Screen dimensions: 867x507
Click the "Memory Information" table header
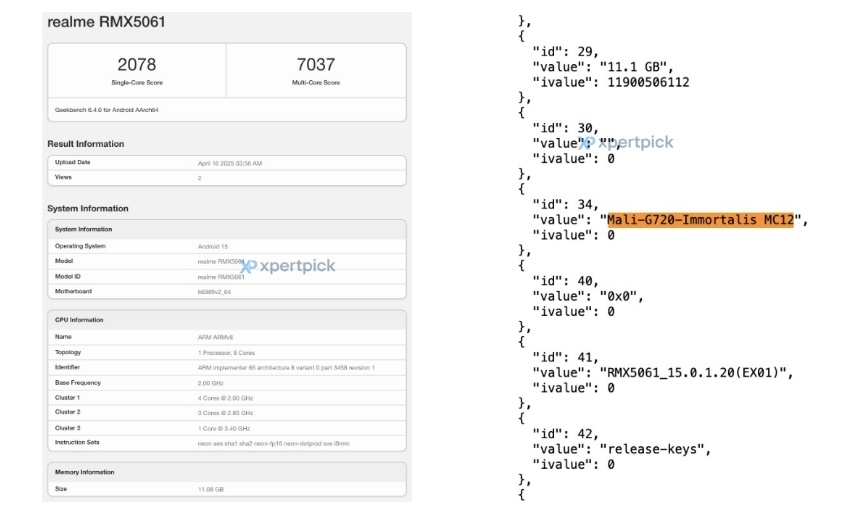tap(85, 472)
